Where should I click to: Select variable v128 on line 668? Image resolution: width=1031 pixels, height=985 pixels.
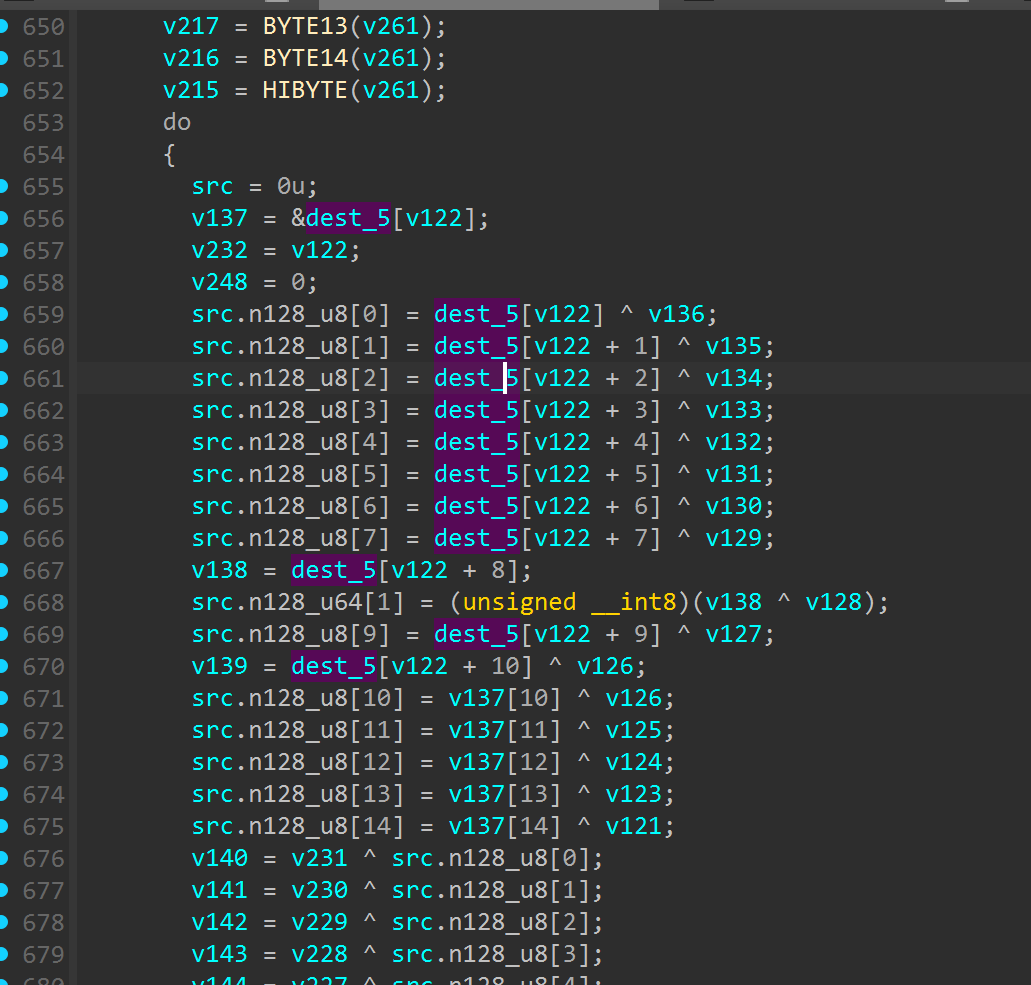tap(834, 602)
